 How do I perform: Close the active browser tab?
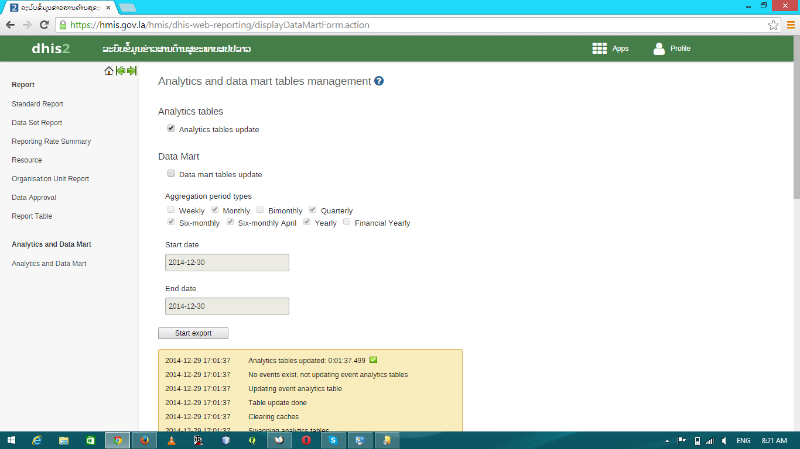click(x=108, y=8)
